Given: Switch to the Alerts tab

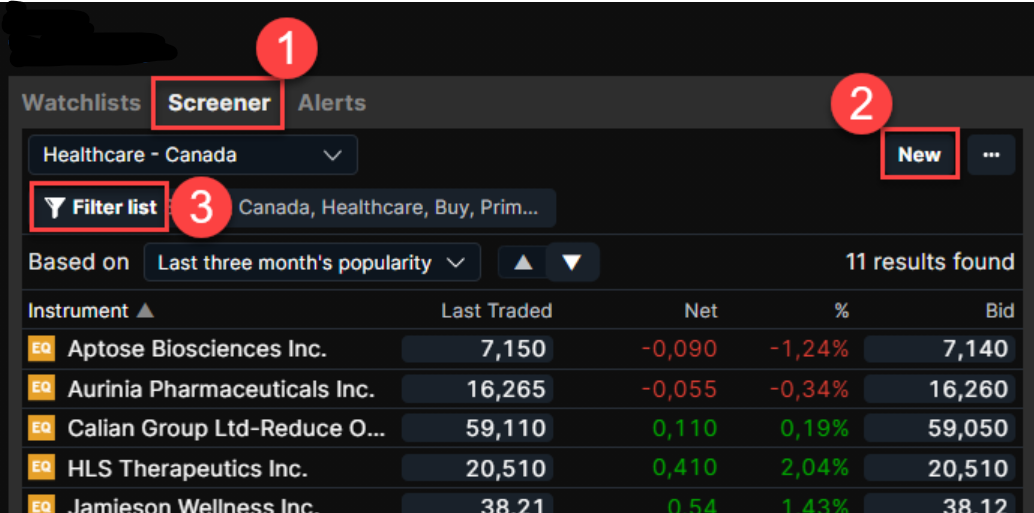Looking at the screenshot, I should click(x=332, y=103).
